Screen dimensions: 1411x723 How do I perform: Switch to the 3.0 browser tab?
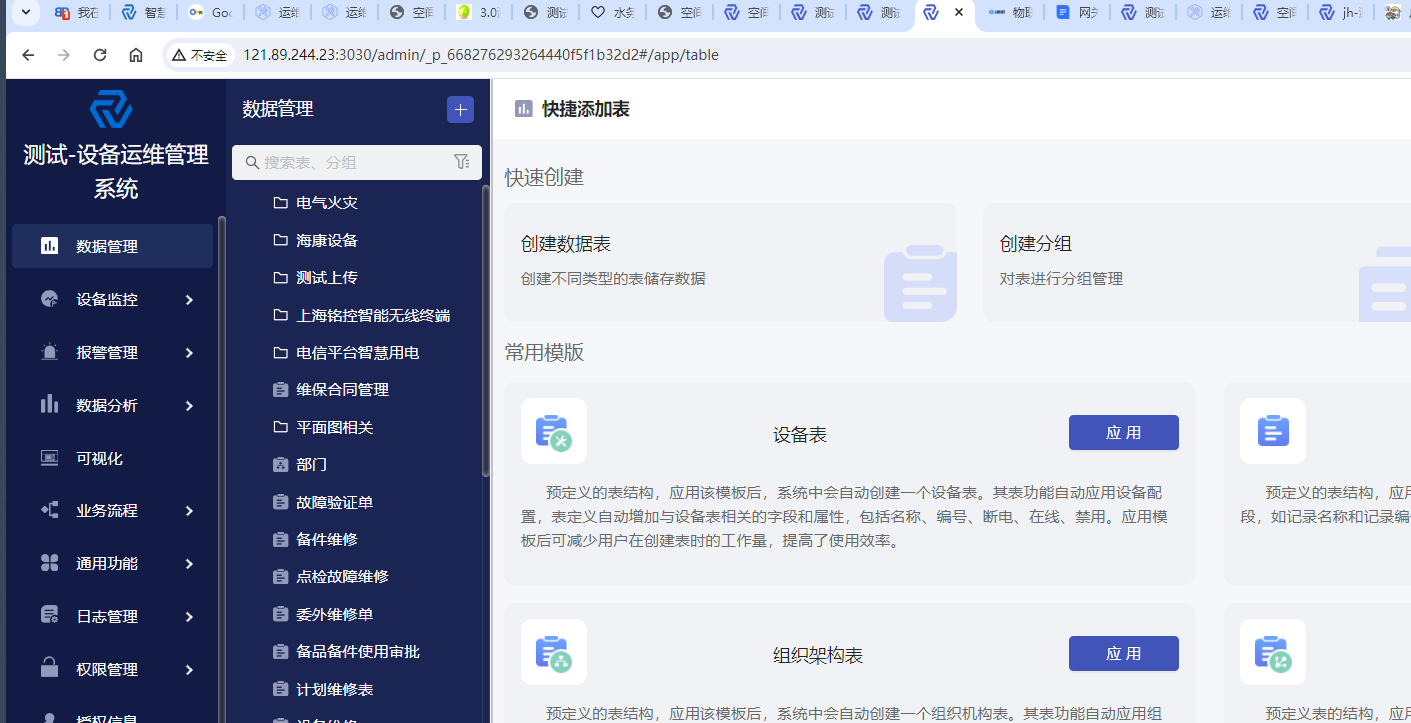coord(479,13)
